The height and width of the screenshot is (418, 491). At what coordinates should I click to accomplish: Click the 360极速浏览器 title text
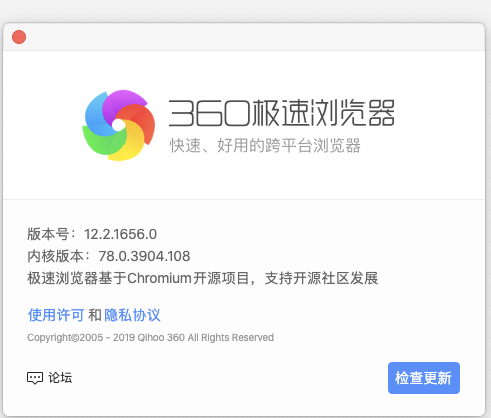tap(282, 113)
